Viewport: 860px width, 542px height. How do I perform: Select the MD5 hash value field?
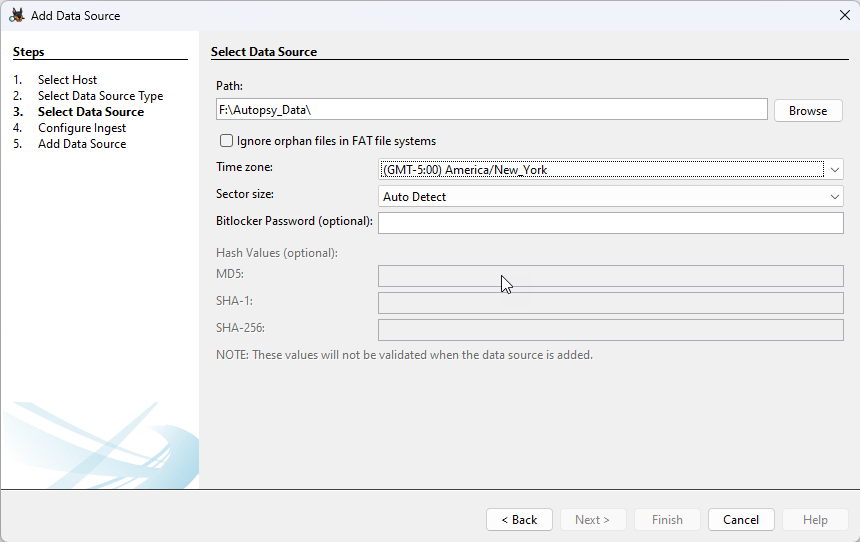[610, 276]
